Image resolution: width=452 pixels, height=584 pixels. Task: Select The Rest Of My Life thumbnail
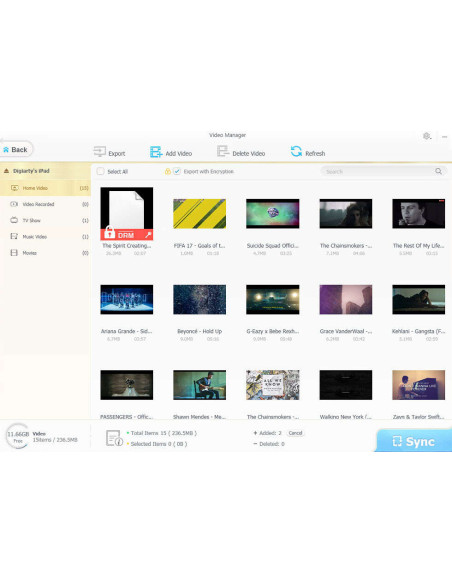418,213
